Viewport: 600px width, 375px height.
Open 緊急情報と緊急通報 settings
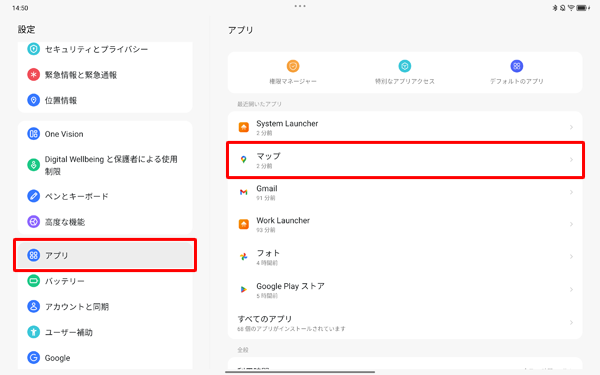coord(105,75)
